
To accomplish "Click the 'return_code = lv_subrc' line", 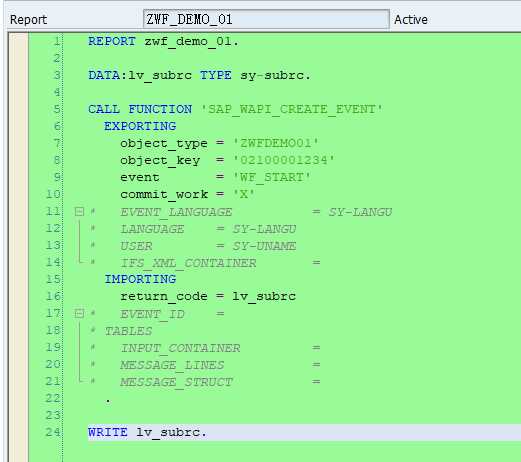I will pyautogui.click(x=208, y=296).
